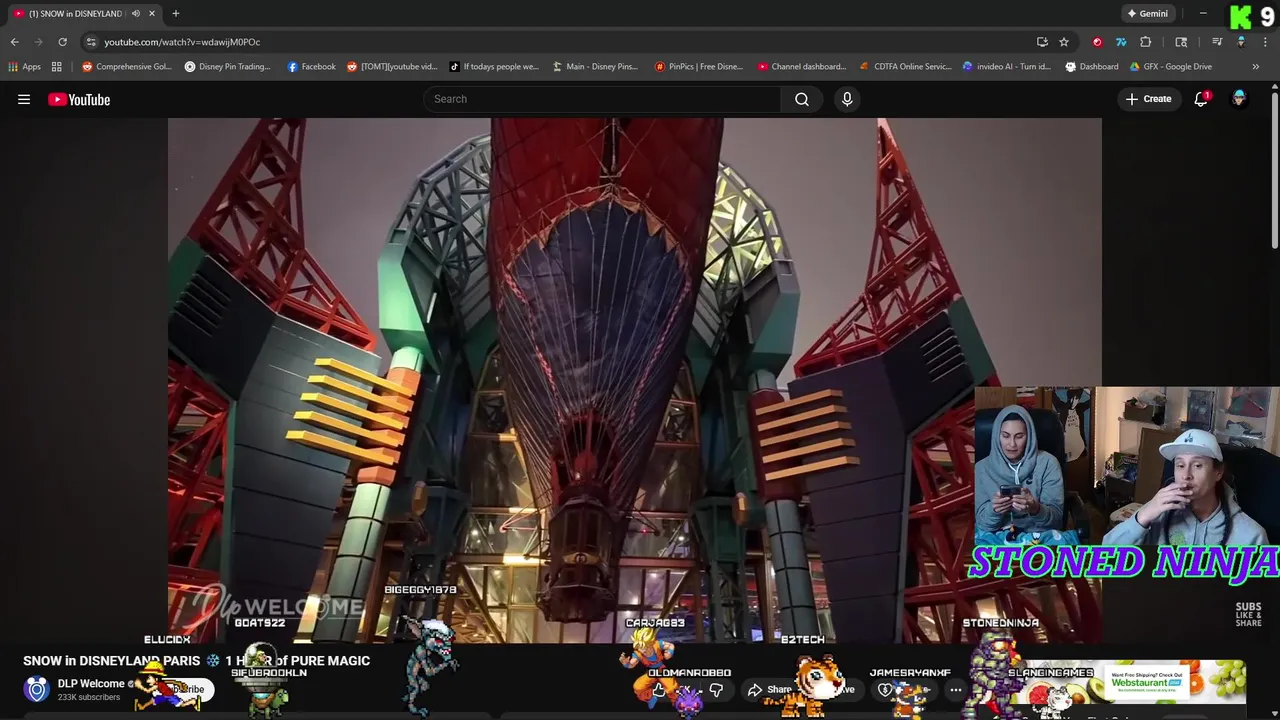Open Chrome profile avatar in toolbar
The image size is (1280, 720).
pyautogui.click(x=1241, y=42)
